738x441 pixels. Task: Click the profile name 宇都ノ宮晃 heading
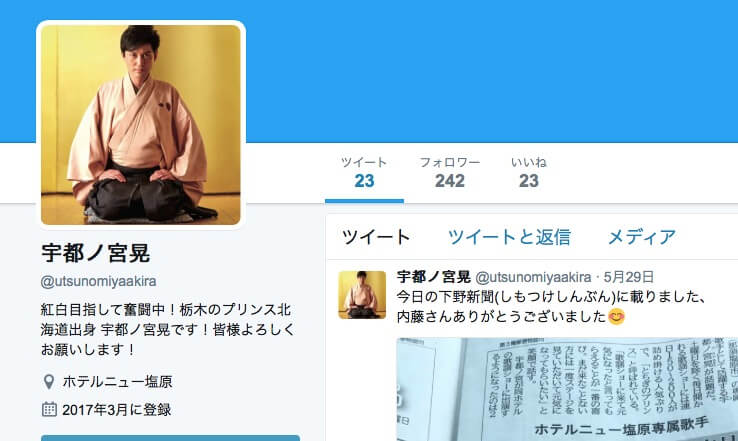click(96, 253)
